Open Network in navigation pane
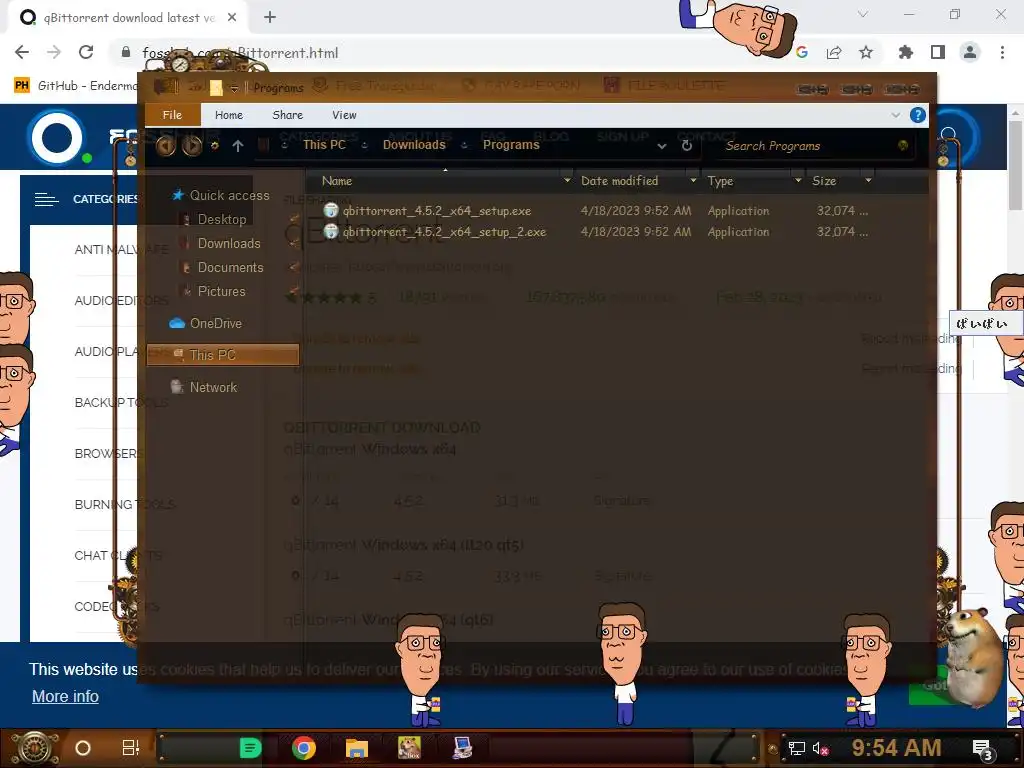This screenshot has width=1024, height=768. pos(213,387)
